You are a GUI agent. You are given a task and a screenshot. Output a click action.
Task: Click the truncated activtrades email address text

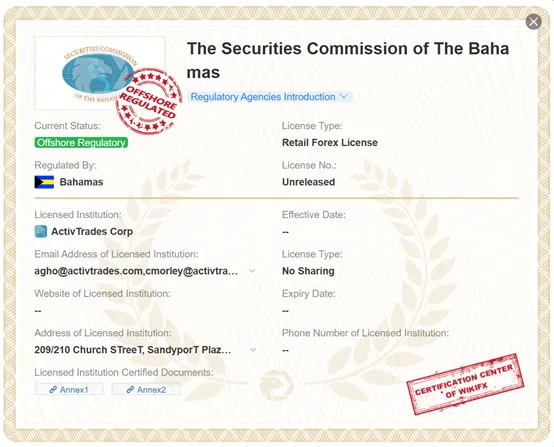(x=136, y=271)
